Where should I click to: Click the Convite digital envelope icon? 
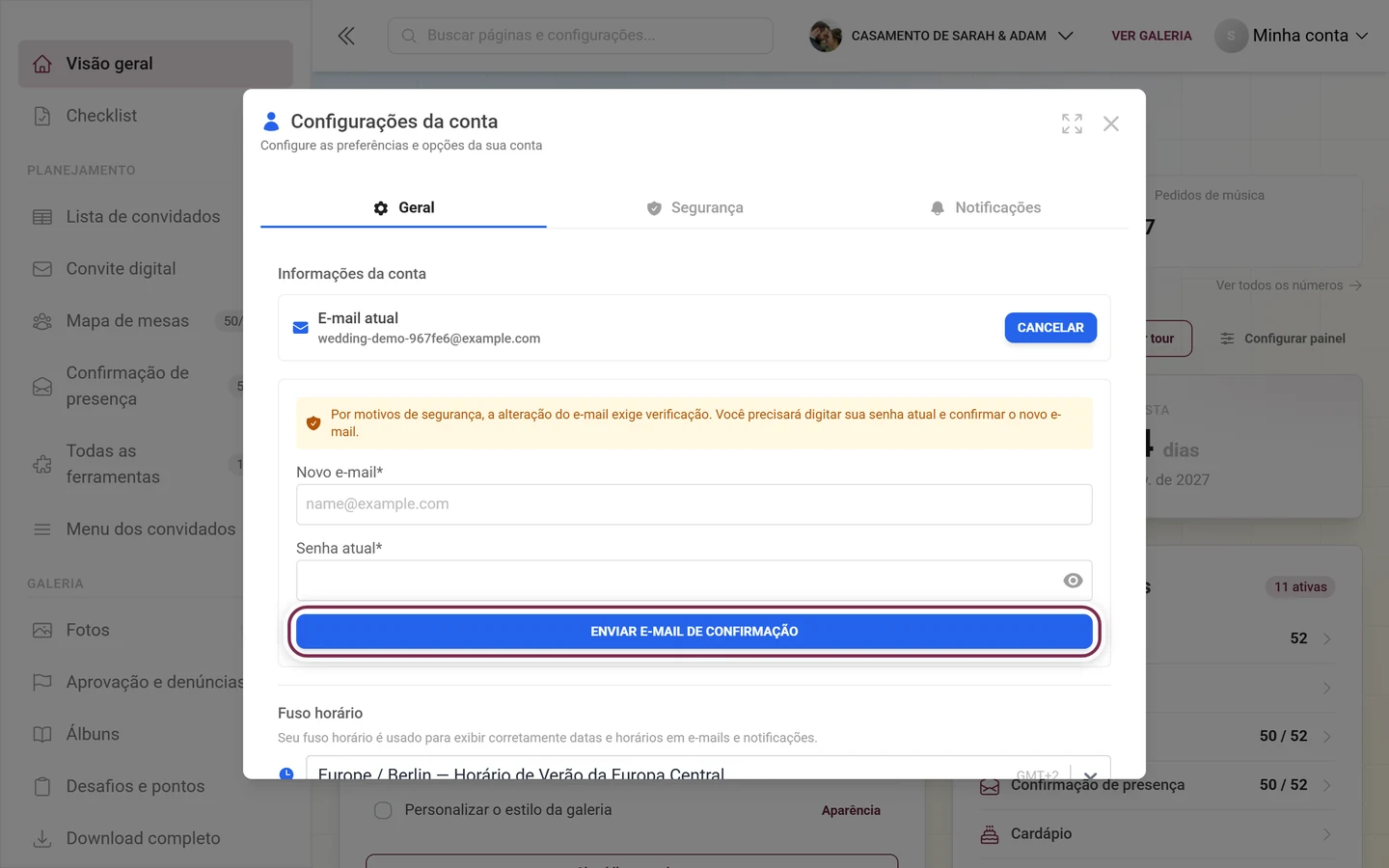[42, 269]
